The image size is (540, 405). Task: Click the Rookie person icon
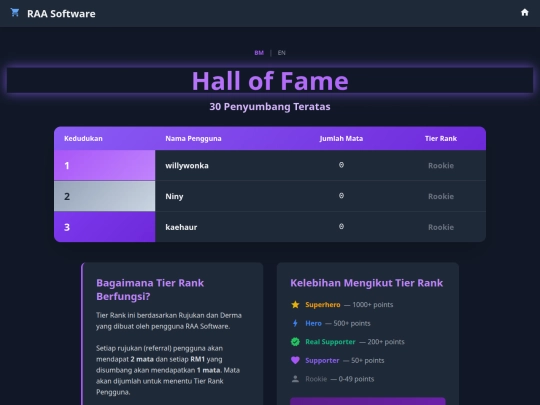coord(295,379)
